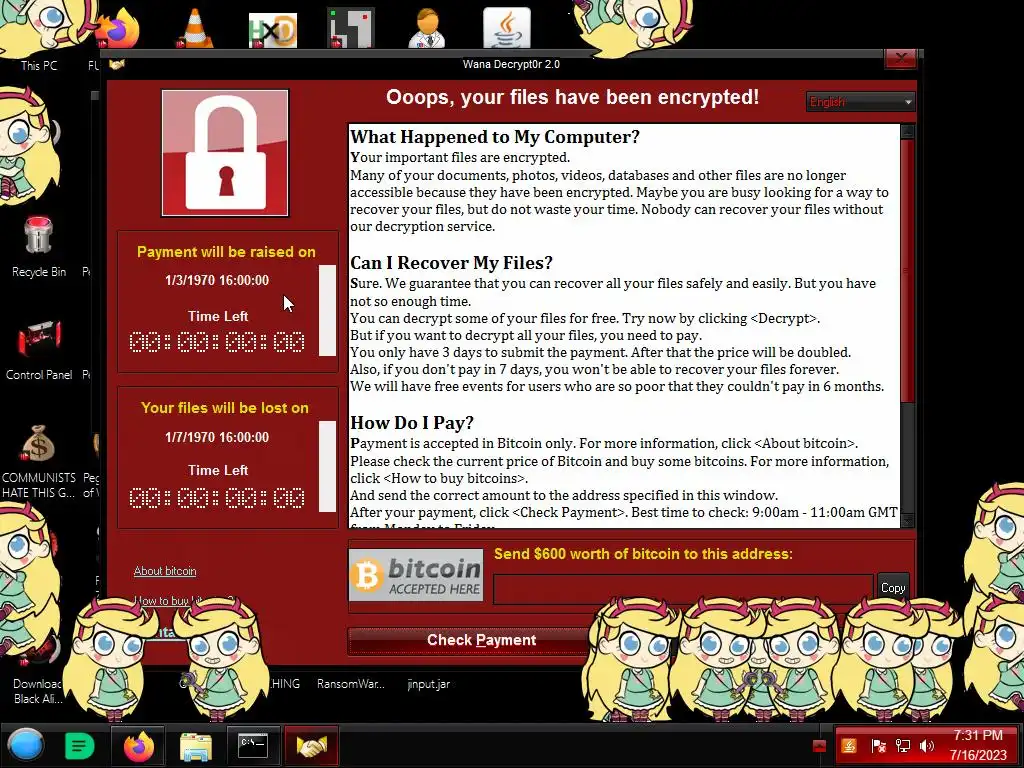Click the 'Ooops, your files have been encrypted!' title

click(573, 97)
